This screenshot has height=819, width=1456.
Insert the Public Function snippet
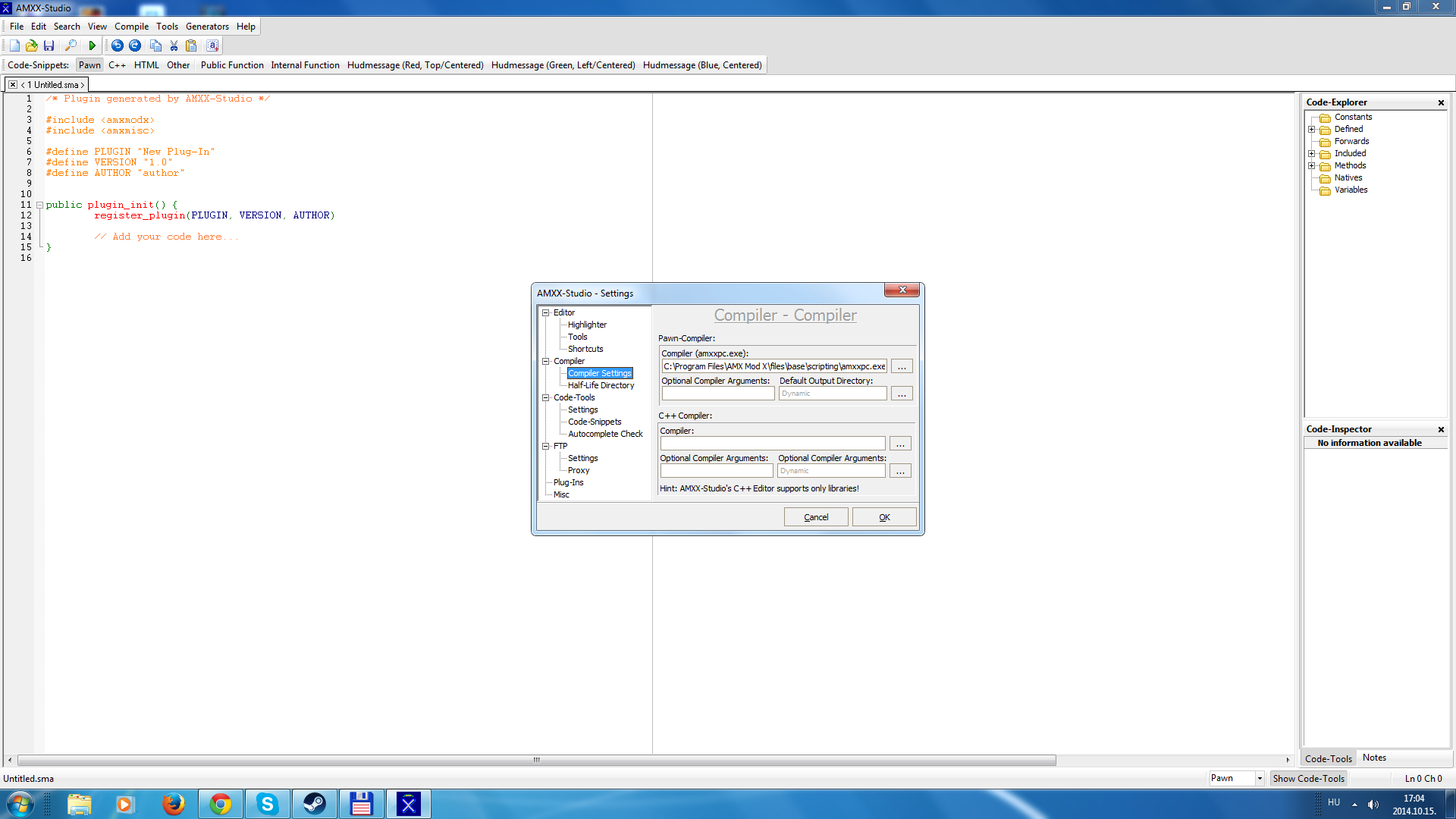pos(232,65)
